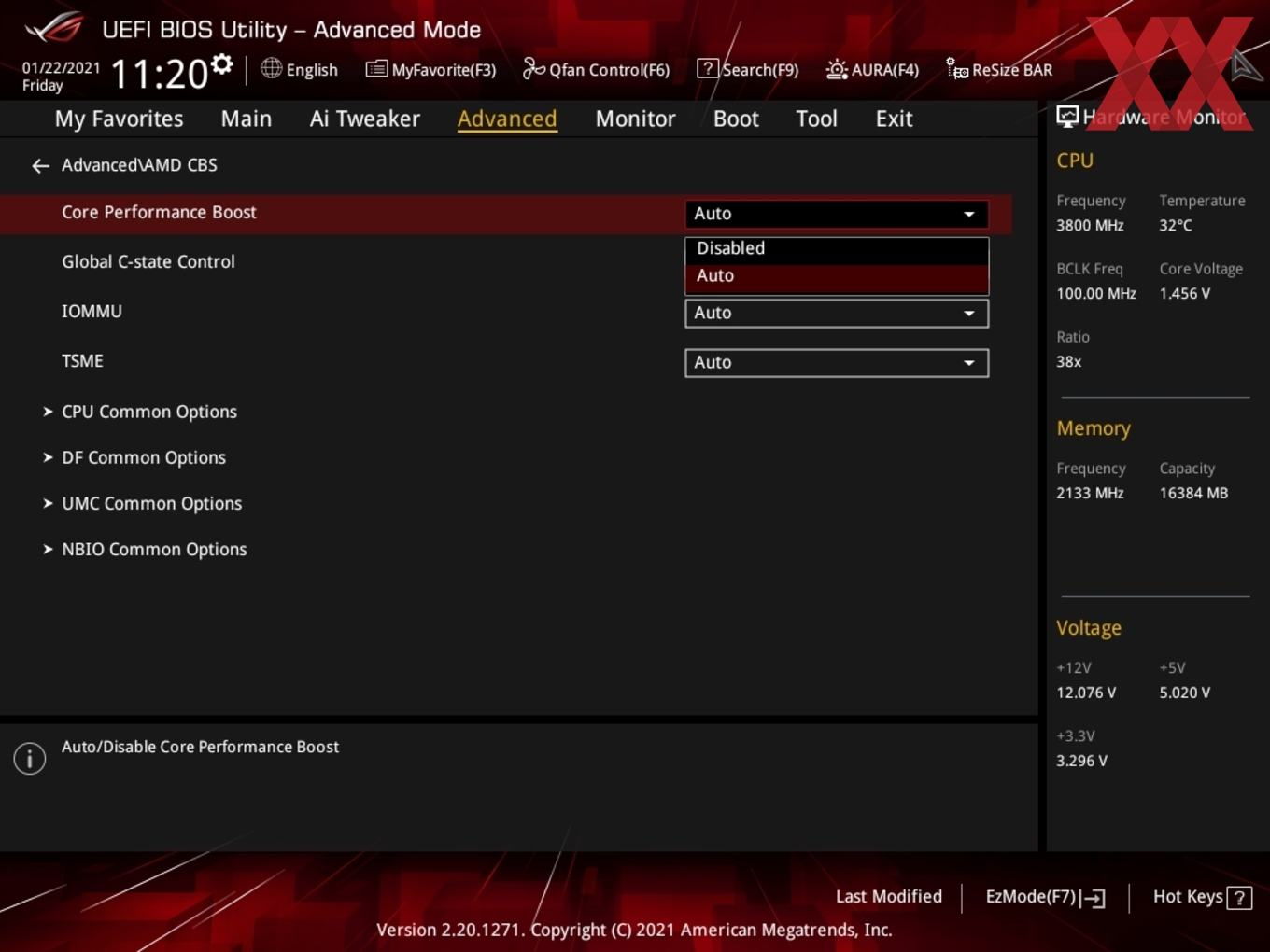Open the Boot tab

(736, 119)
